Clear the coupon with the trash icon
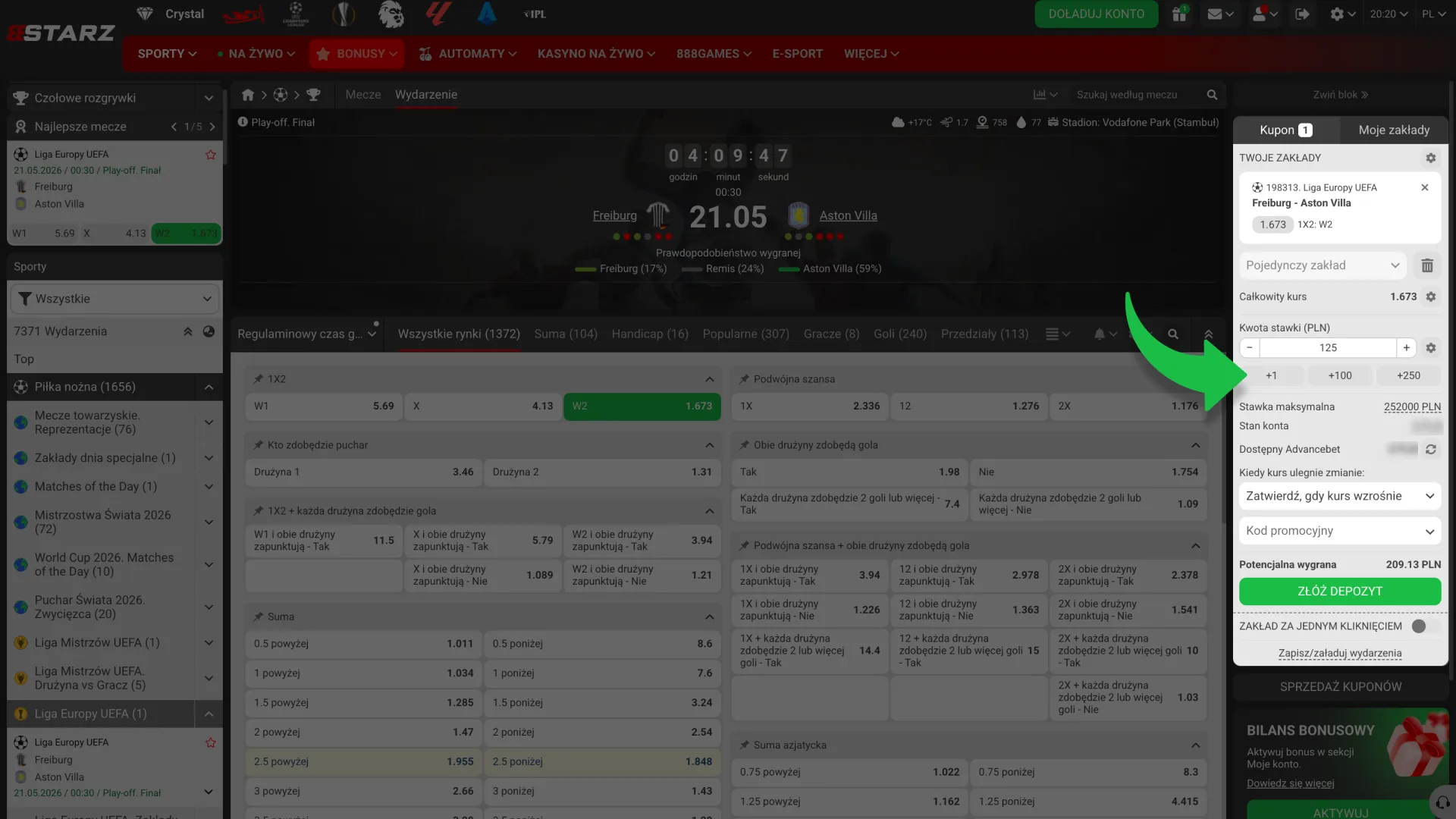The image size is (1456, 819). [1427, 265]
